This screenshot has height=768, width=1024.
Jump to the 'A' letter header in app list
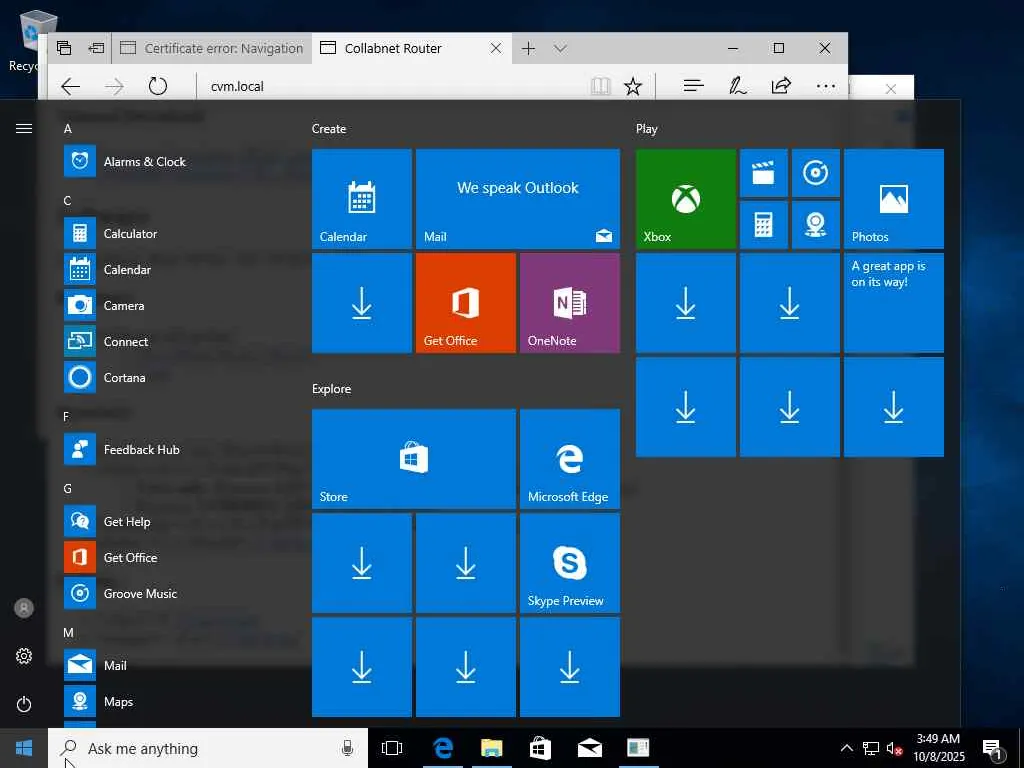67,129
